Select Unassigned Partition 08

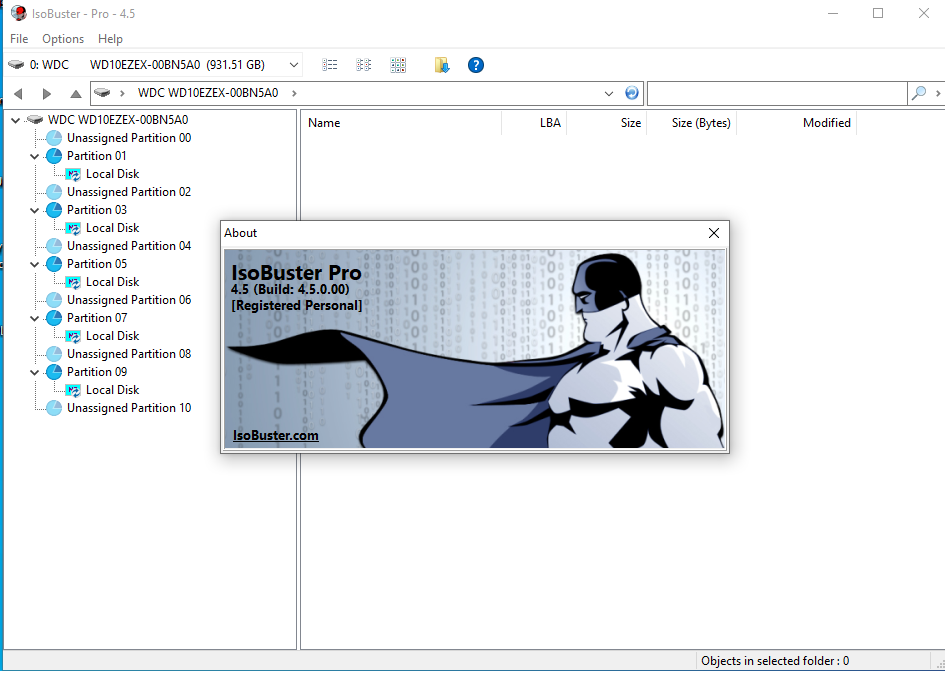129,354
